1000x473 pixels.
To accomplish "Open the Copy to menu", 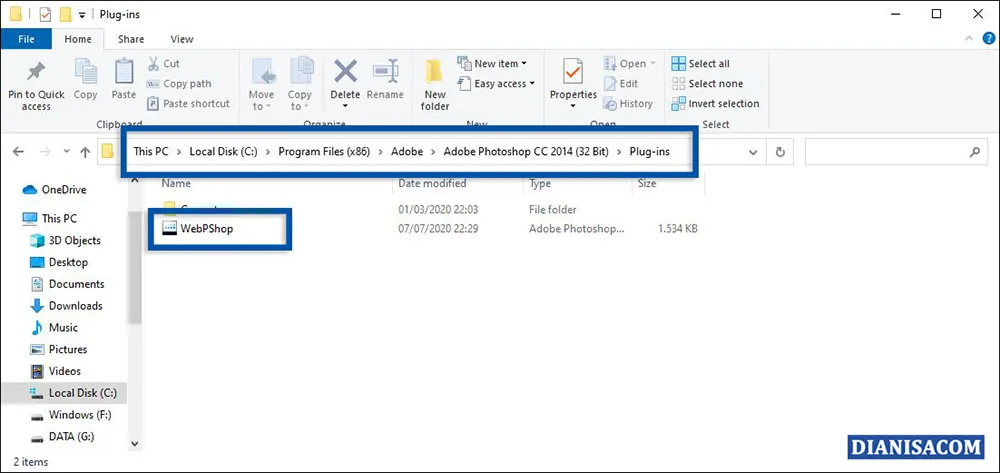I will pyautogui.click(x=299, y=85).
